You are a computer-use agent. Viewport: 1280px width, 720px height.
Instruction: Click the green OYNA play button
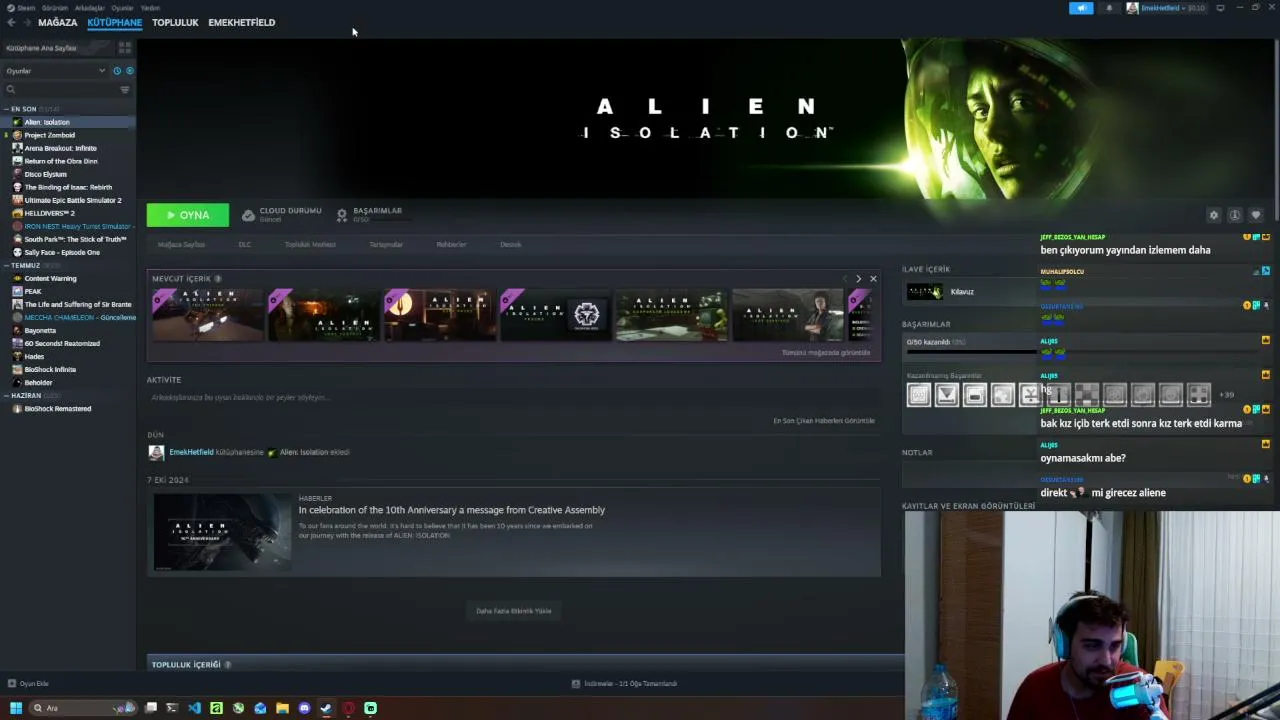[188, 215]
